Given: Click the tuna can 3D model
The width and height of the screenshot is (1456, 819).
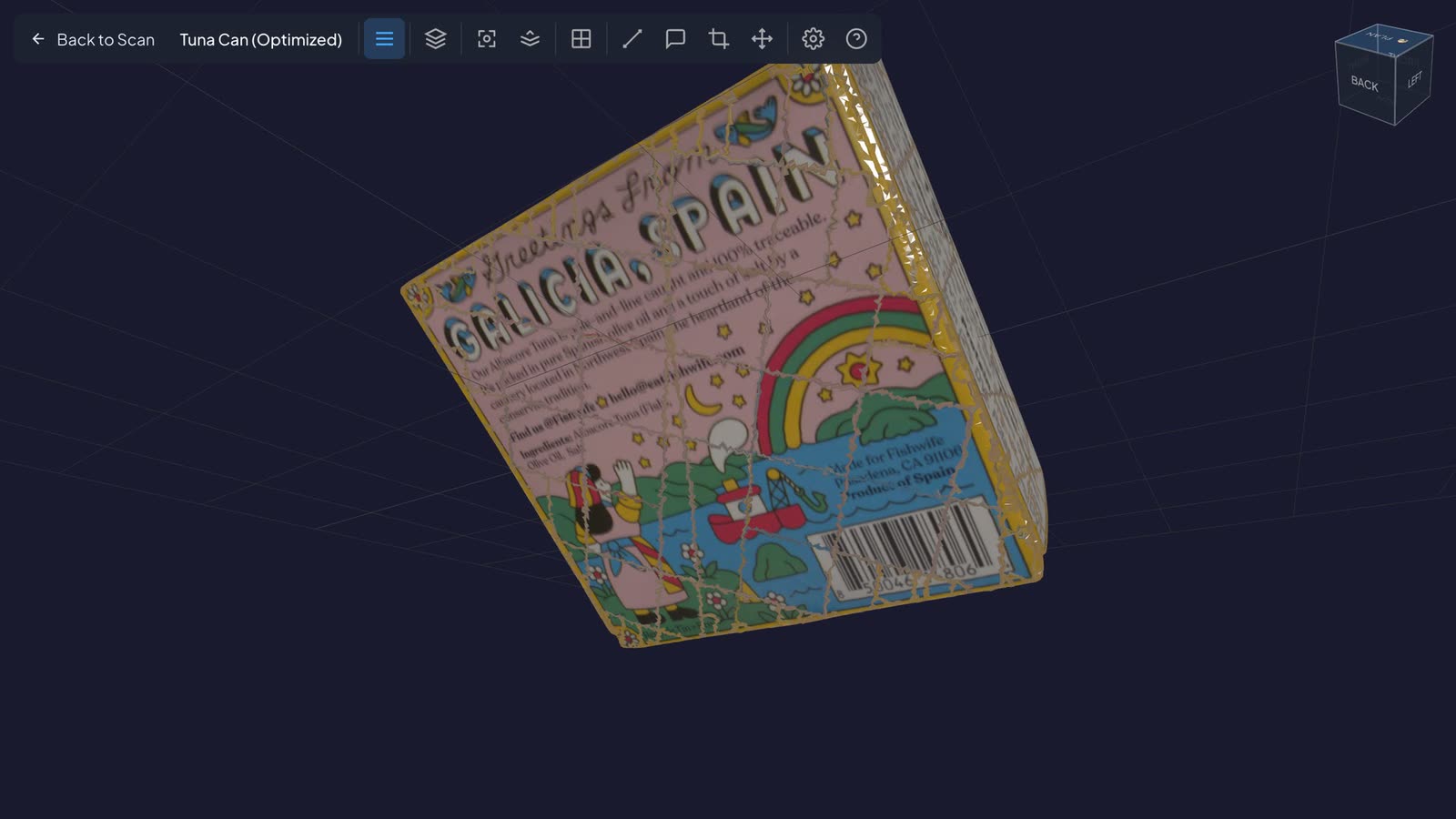Looking at the screenshot, I should tap(723, 355).
